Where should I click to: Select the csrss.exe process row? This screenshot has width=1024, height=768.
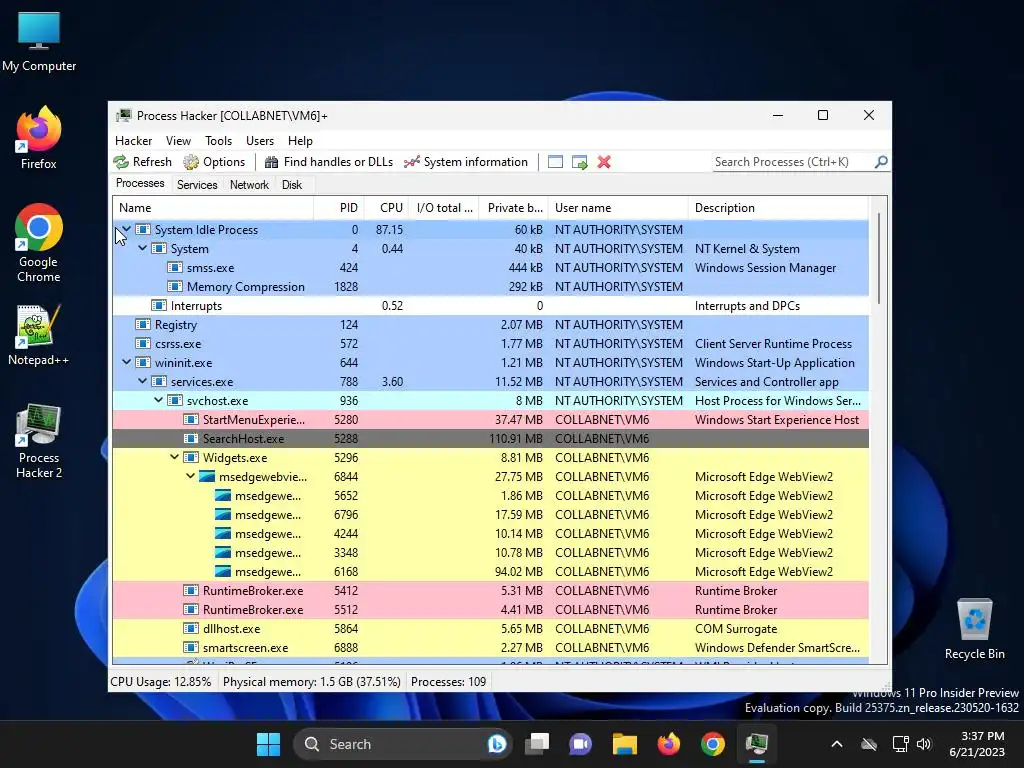tap(490, 343)
